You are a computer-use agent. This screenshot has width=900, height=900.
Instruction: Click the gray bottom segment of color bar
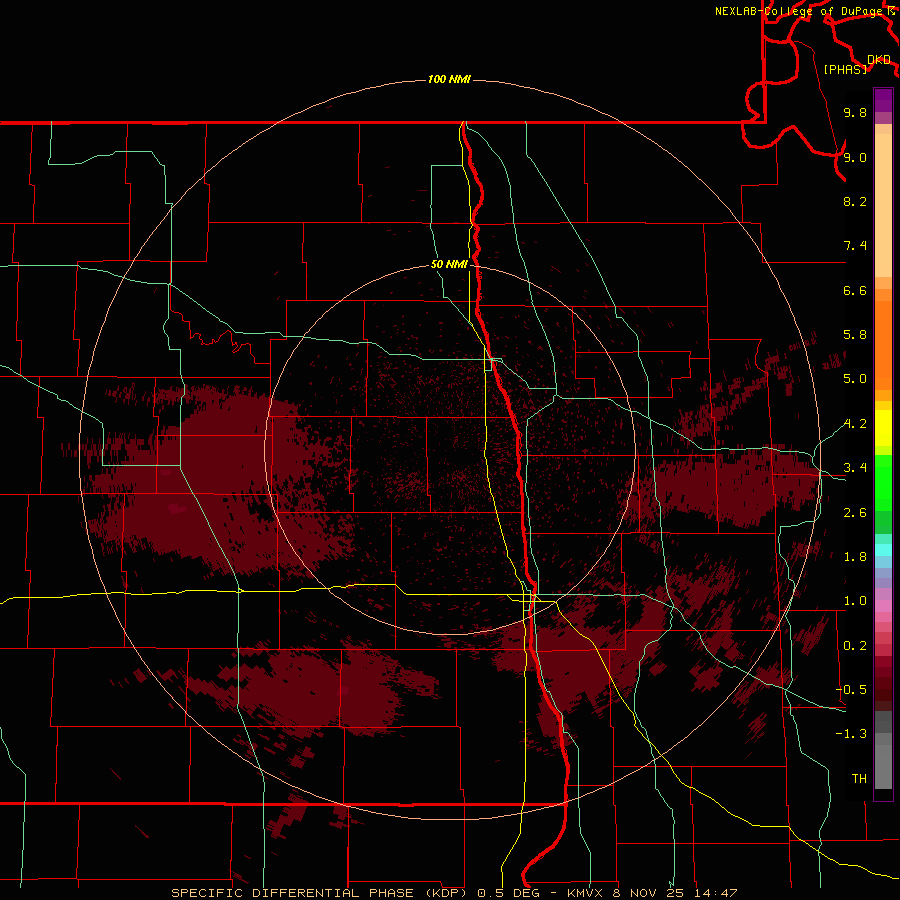[883, 761]
